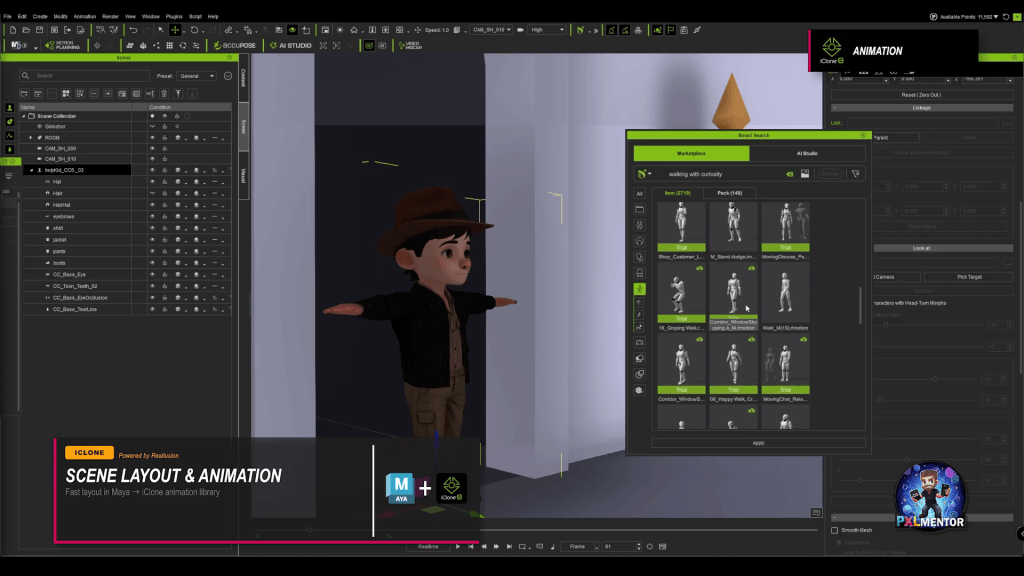Open the Video Mocap tool

pyautogui.click(x=411, y=46)
